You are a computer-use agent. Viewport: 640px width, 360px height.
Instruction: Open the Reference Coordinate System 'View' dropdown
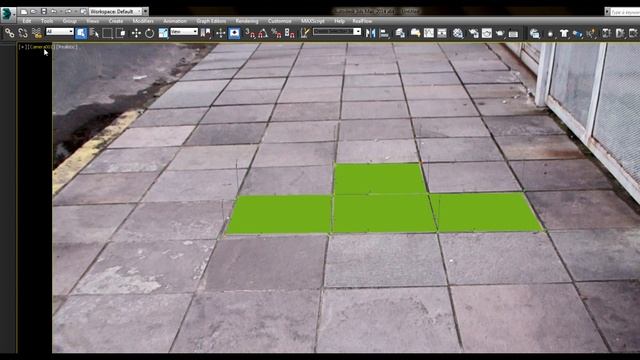(184, 31)
